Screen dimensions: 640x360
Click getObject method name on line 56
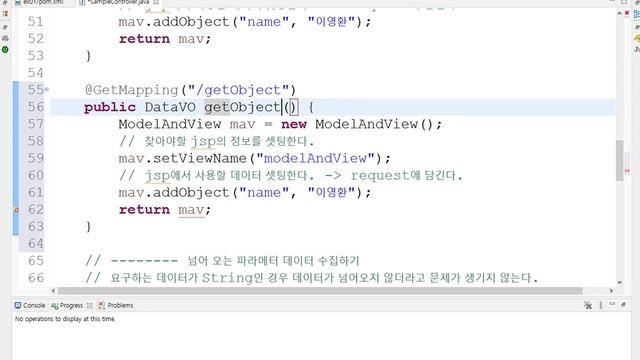[x=242, y=107]
